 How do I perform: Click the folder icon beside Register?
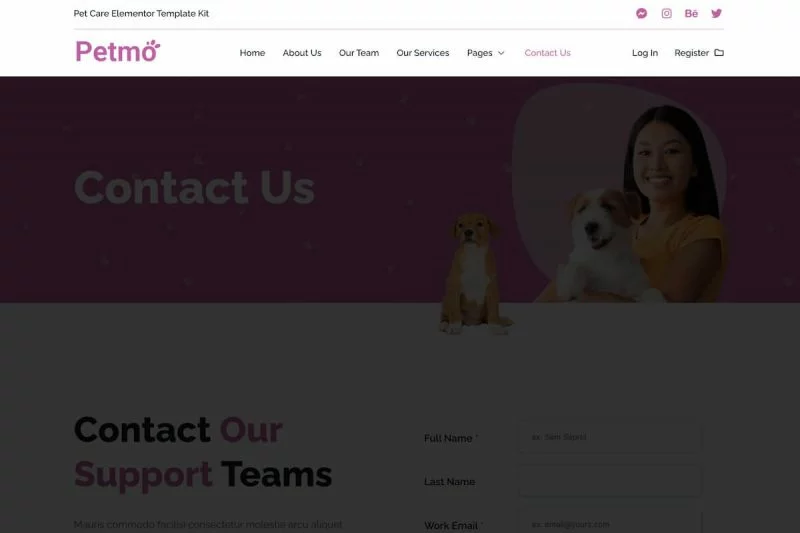[719, 53]
